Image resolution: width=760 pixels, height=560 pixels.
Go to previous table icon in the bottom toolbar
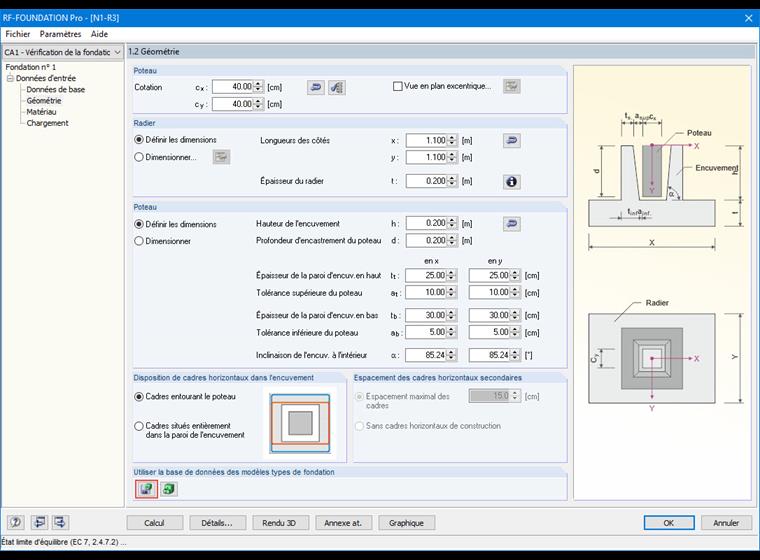coord(39,522)
